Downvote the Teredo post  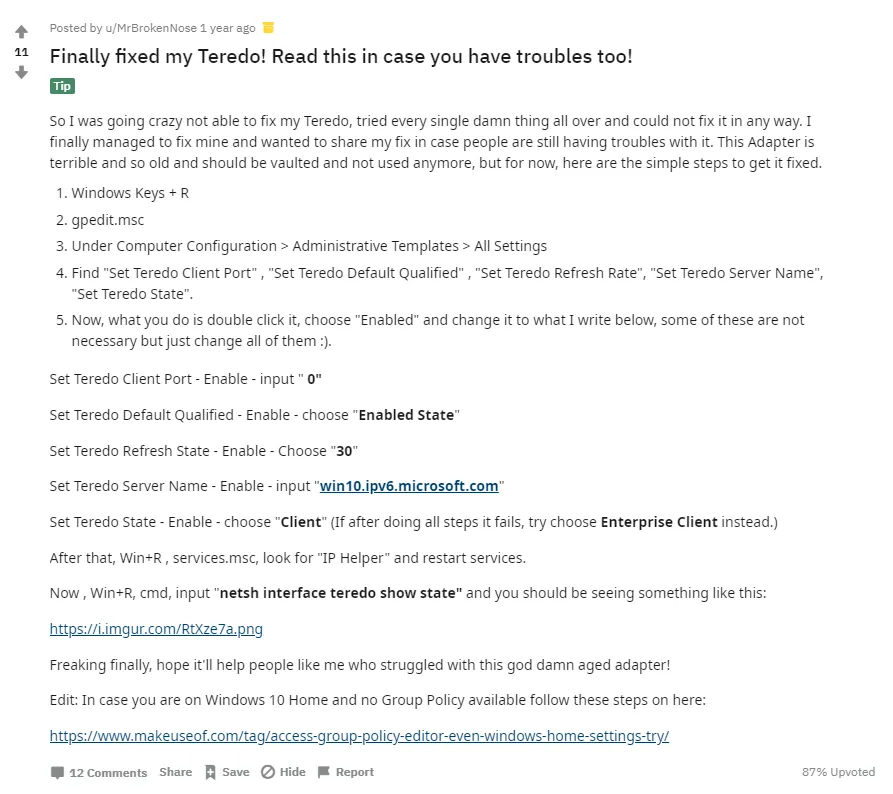click(21, 72)
